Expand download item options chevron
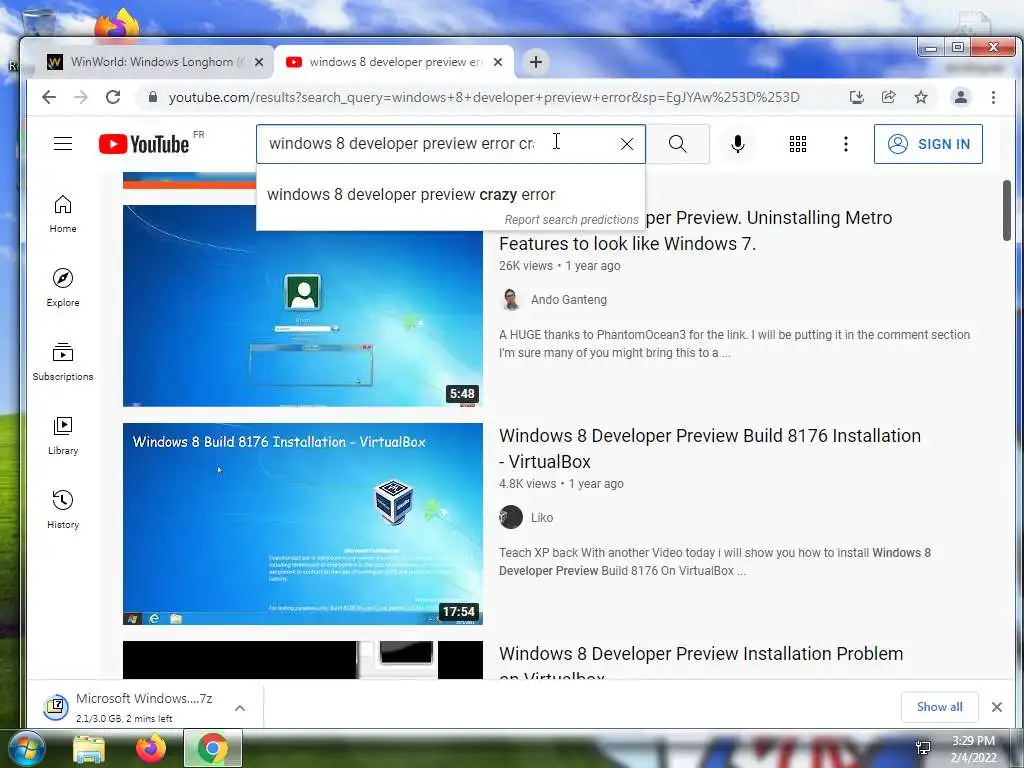 click(x=240, y=708)
